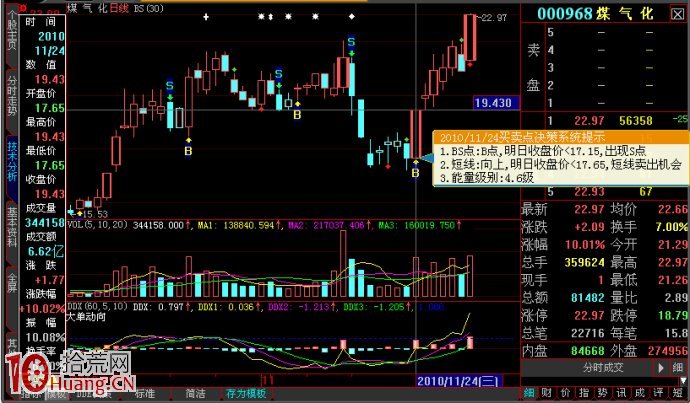Click the DDX(60,5,10) indicator label
690x403 pixels.
coord(98,307)
